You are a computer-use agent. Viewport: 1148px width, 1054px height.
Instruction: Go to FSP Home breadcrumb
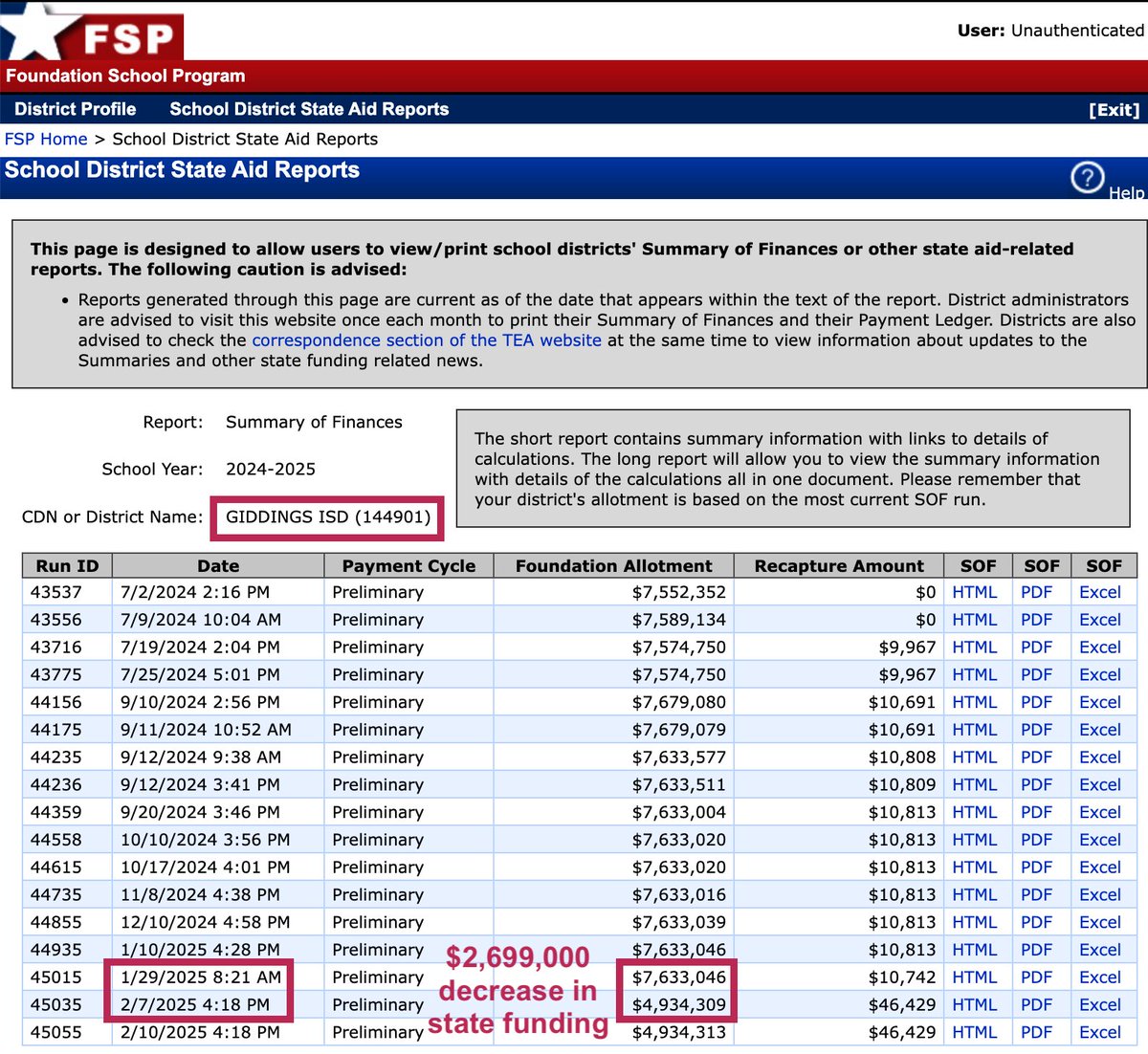46,139
